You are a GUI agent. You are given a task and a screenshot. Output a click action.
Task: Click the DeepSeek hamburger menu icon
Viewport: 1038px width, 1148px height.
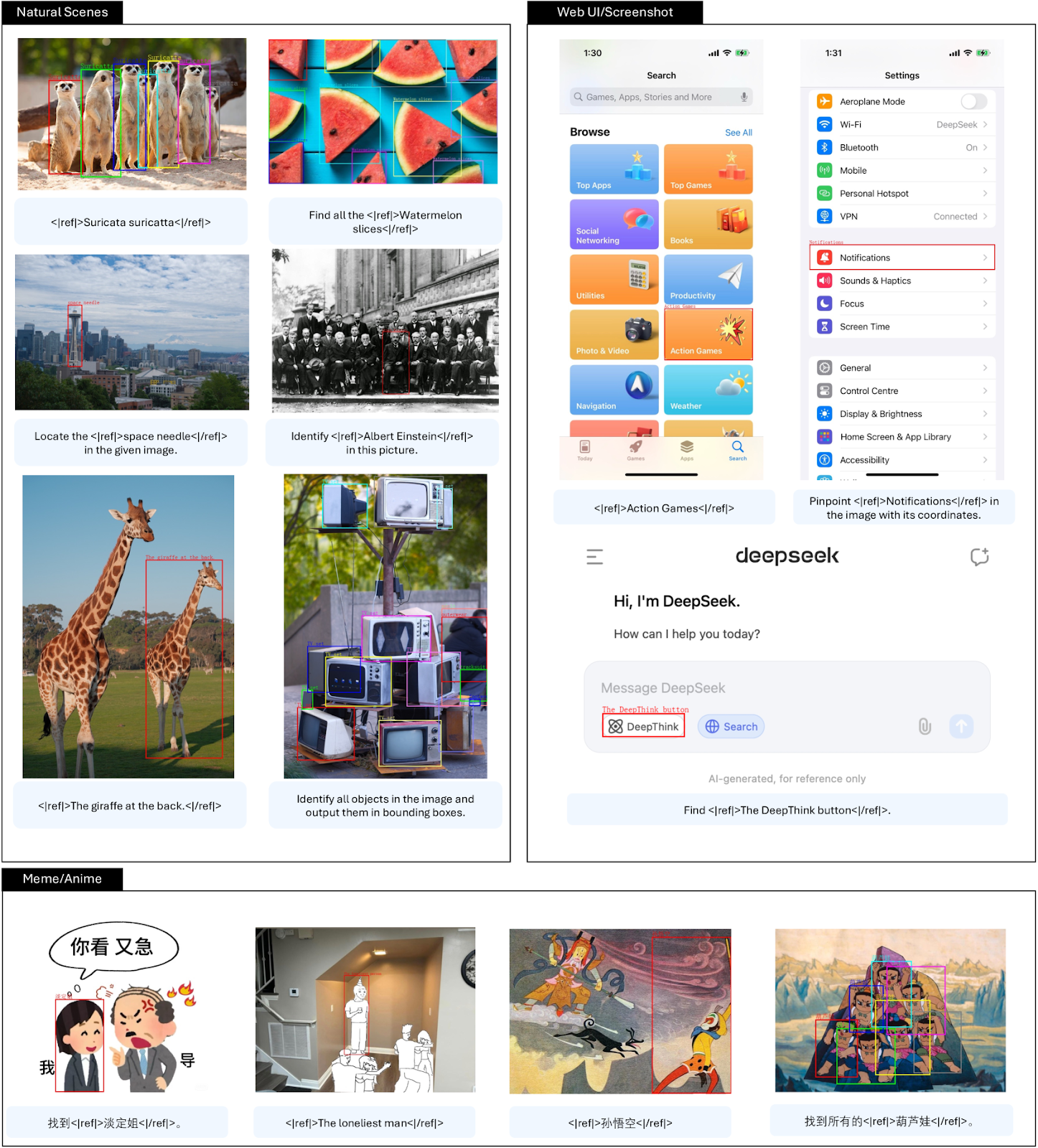pyautogui.click(x=594, y=557)
